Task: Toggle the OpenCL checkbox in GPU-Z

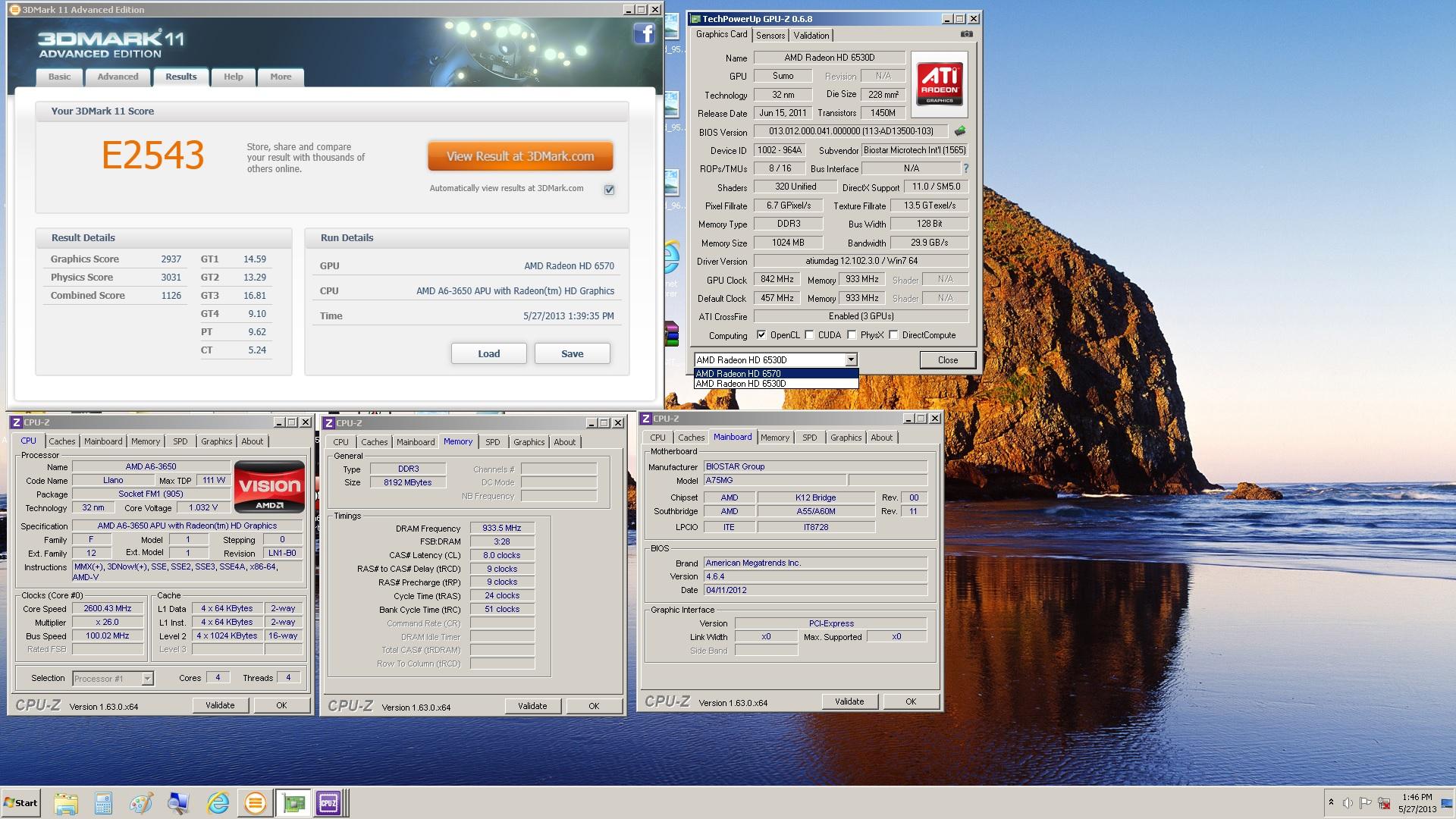Action: click(x=761, y=335)
